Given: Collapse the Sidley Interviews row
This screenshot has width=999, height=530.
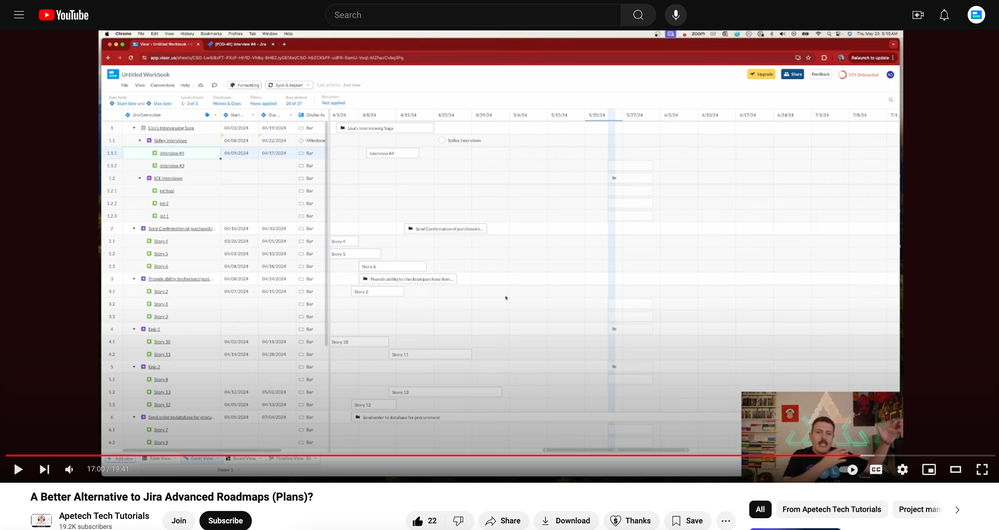Looking at the screenshot, I should [140, 140].
